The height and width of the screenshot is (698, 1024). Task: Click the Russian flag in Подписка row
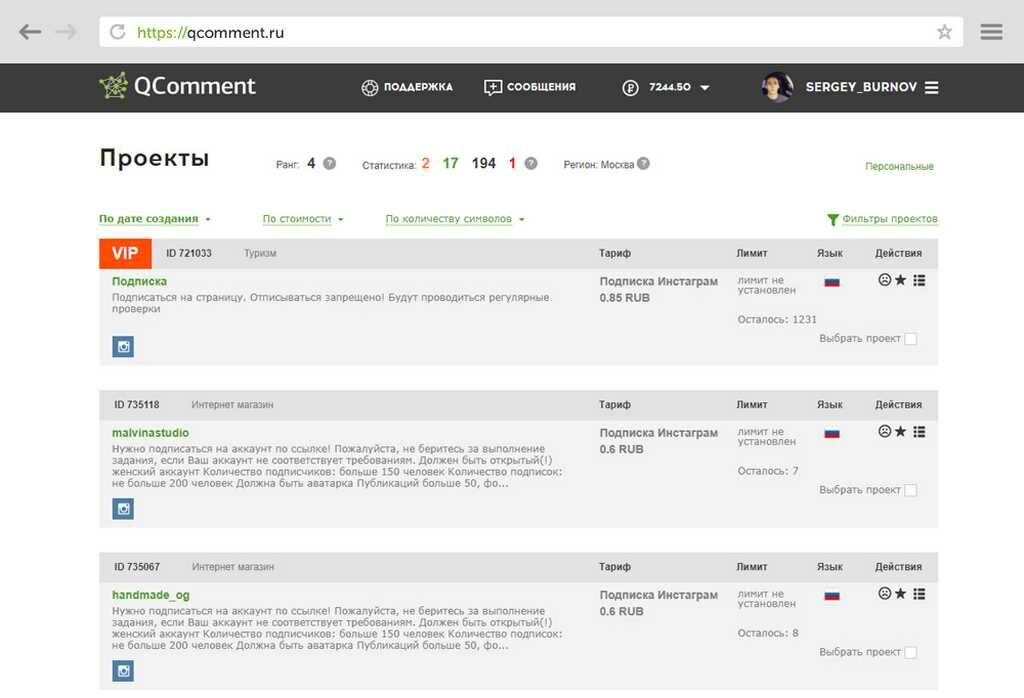[832, 282]
